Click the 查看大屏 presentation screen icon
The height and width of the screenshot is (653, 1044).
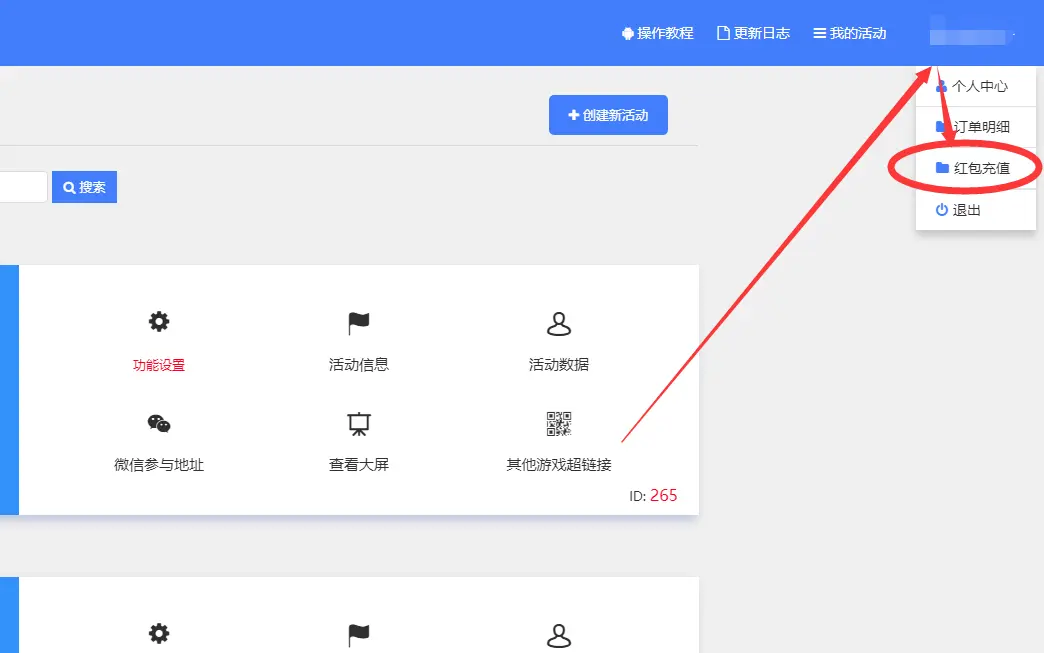click(x=359, y=424)
